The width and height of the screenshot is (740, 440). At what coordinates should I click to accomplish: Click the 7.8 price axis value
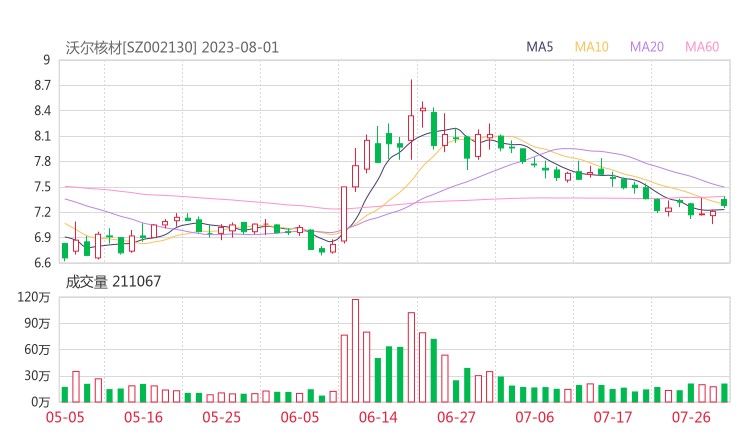(42, 162)
